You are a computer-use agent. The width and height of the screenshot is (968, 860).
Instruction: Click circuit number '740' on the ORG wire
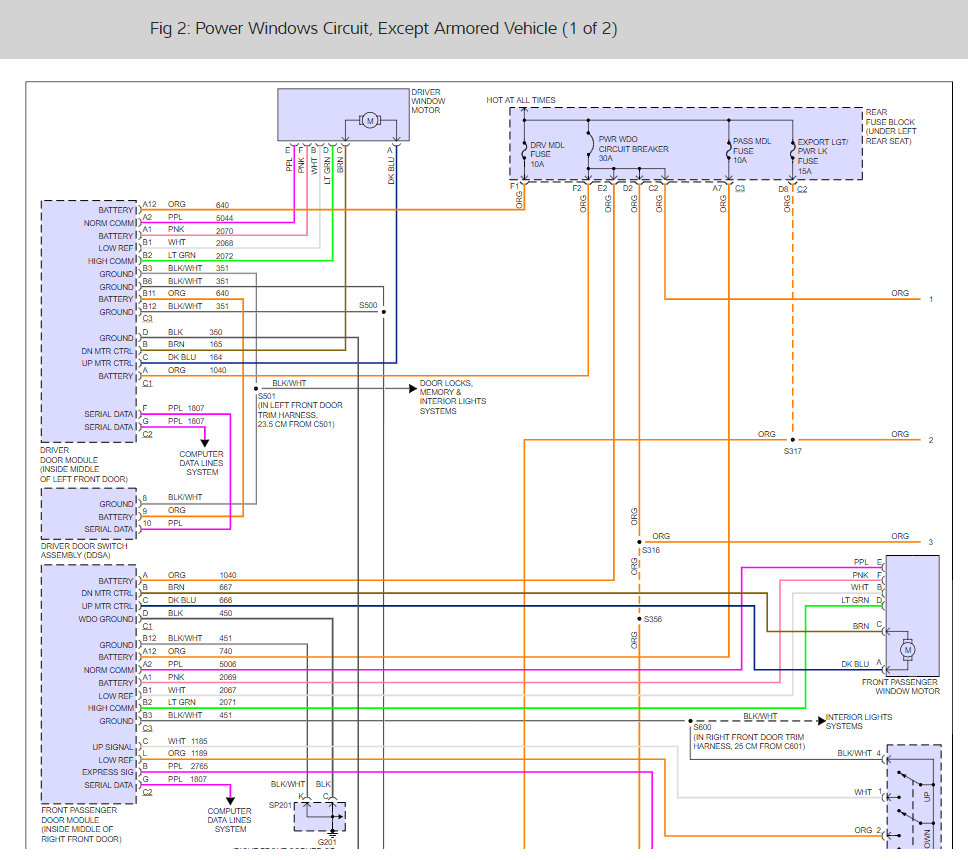(225, 651)
